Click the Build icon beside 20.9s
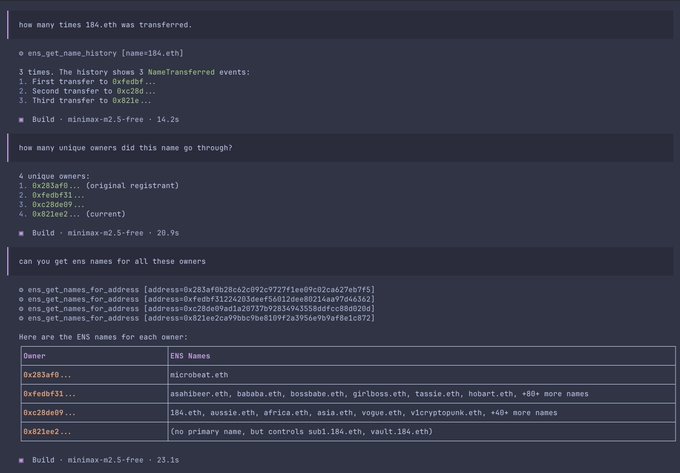Screen dimensions: 680x473 coord(22,232)
